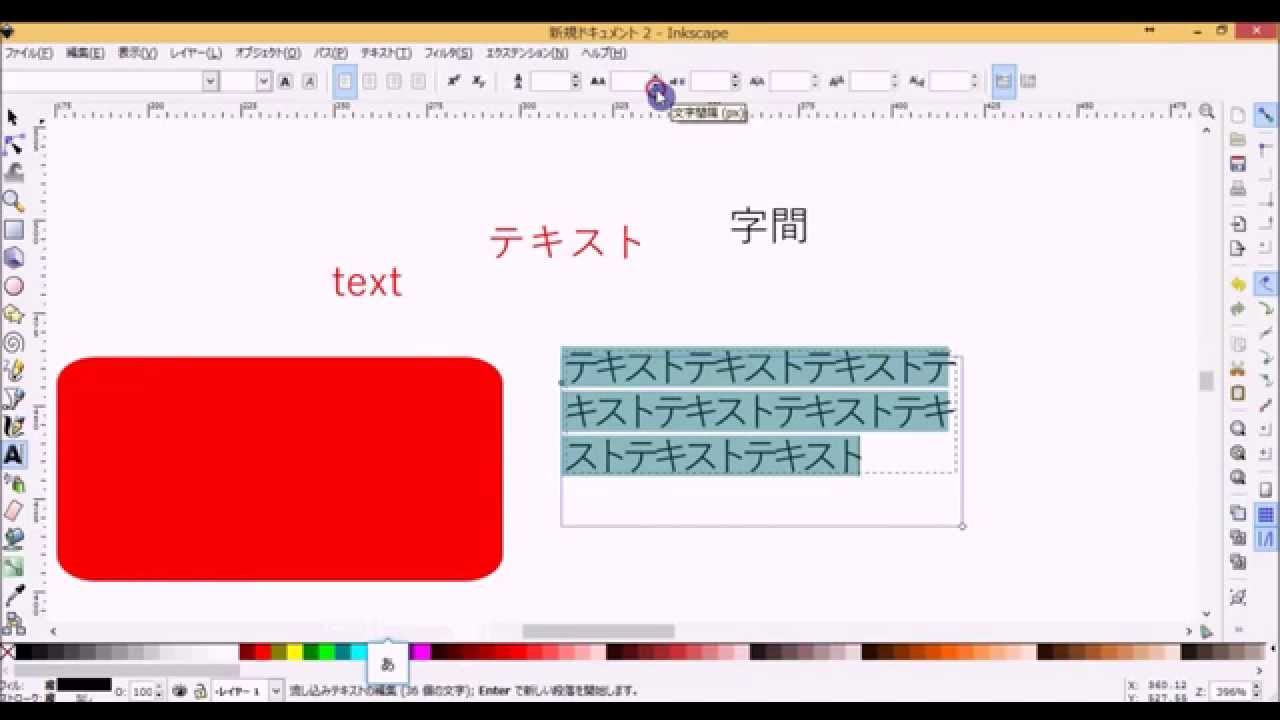Click the Print icon

[x=1238, y=189]
